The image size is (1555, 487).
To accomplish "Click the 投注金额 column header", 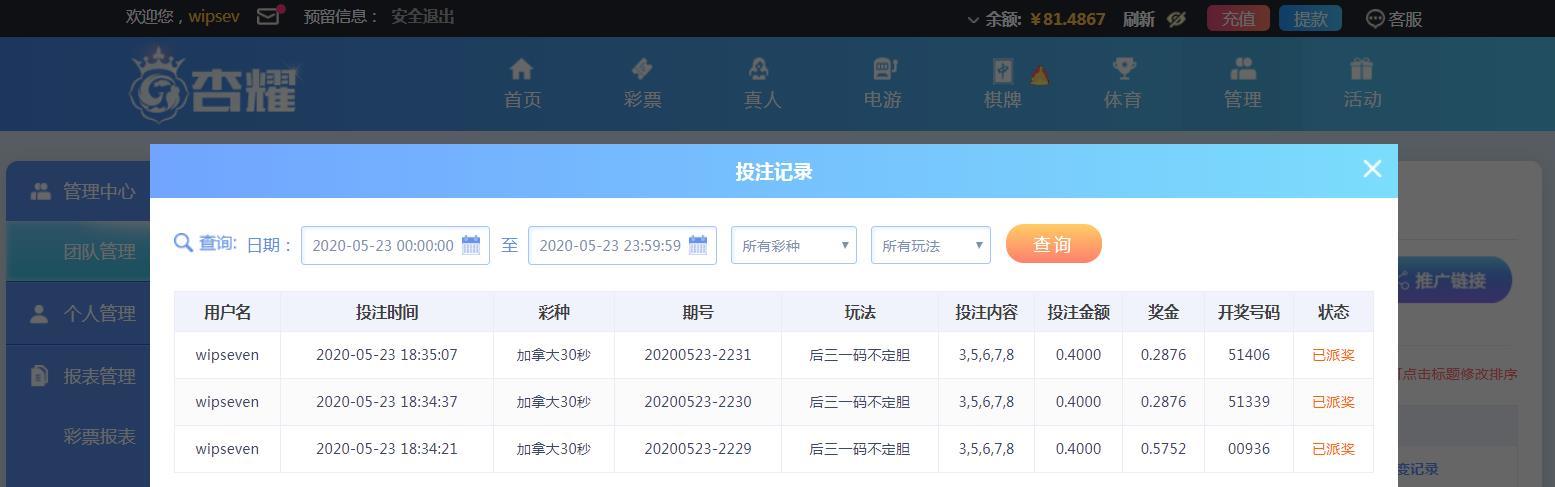I will (x=1079, y=312).
